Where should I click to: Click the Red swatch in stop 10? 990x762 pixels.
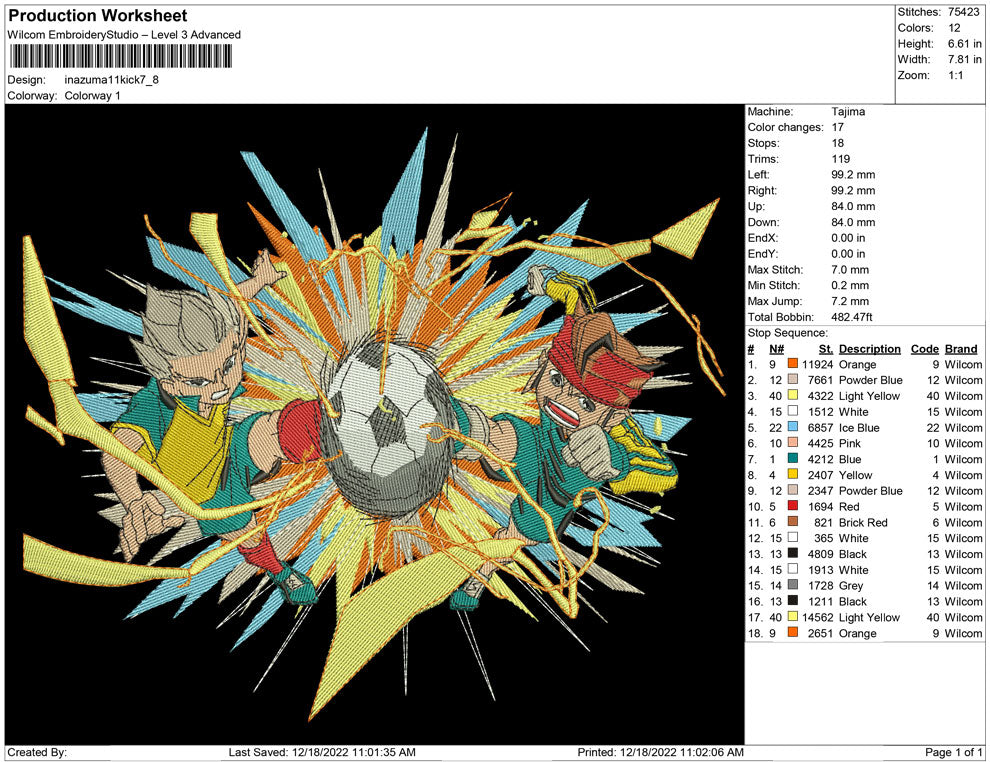[x=792, y=506]
